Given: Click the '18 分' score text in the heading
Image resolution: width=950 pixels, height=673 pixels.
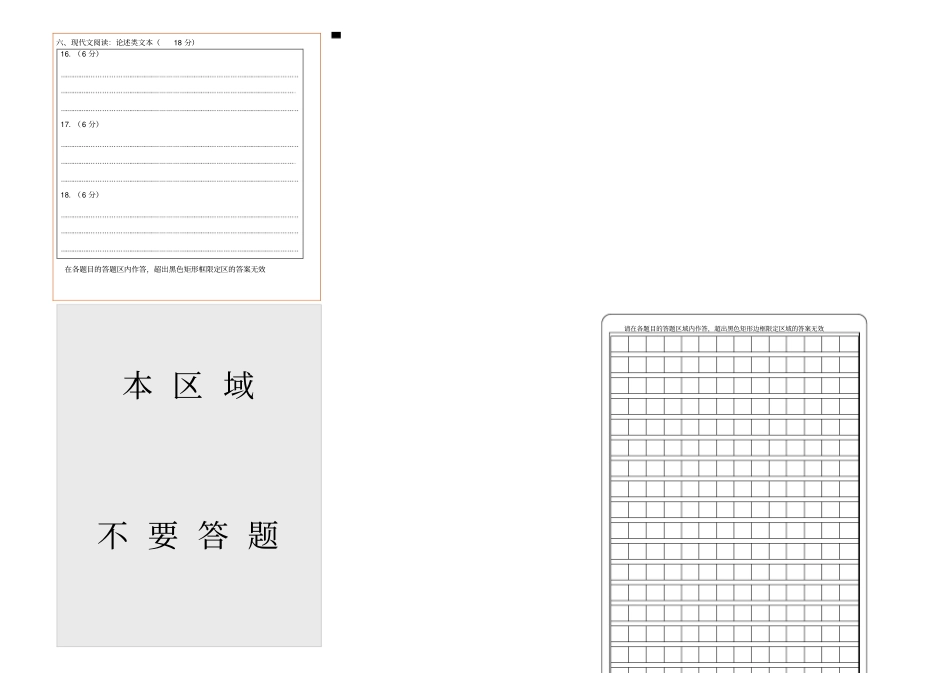Looking at the screenshot, I should click(183, 42).
